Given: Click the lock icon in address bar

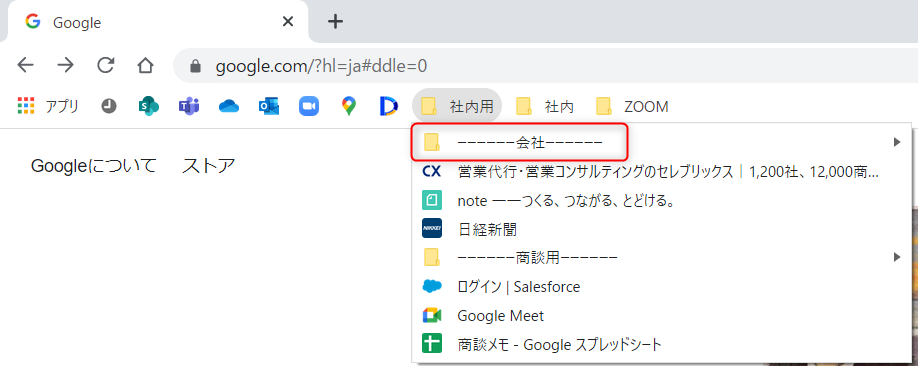Looking at the screenshot, I should [196, 66].
